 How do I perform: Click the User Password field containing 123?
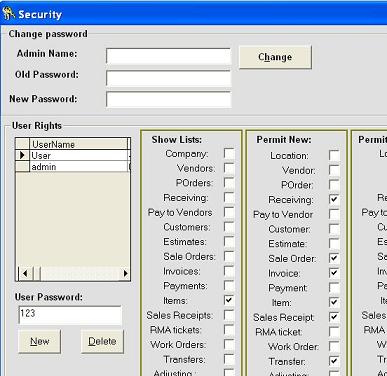70,315
